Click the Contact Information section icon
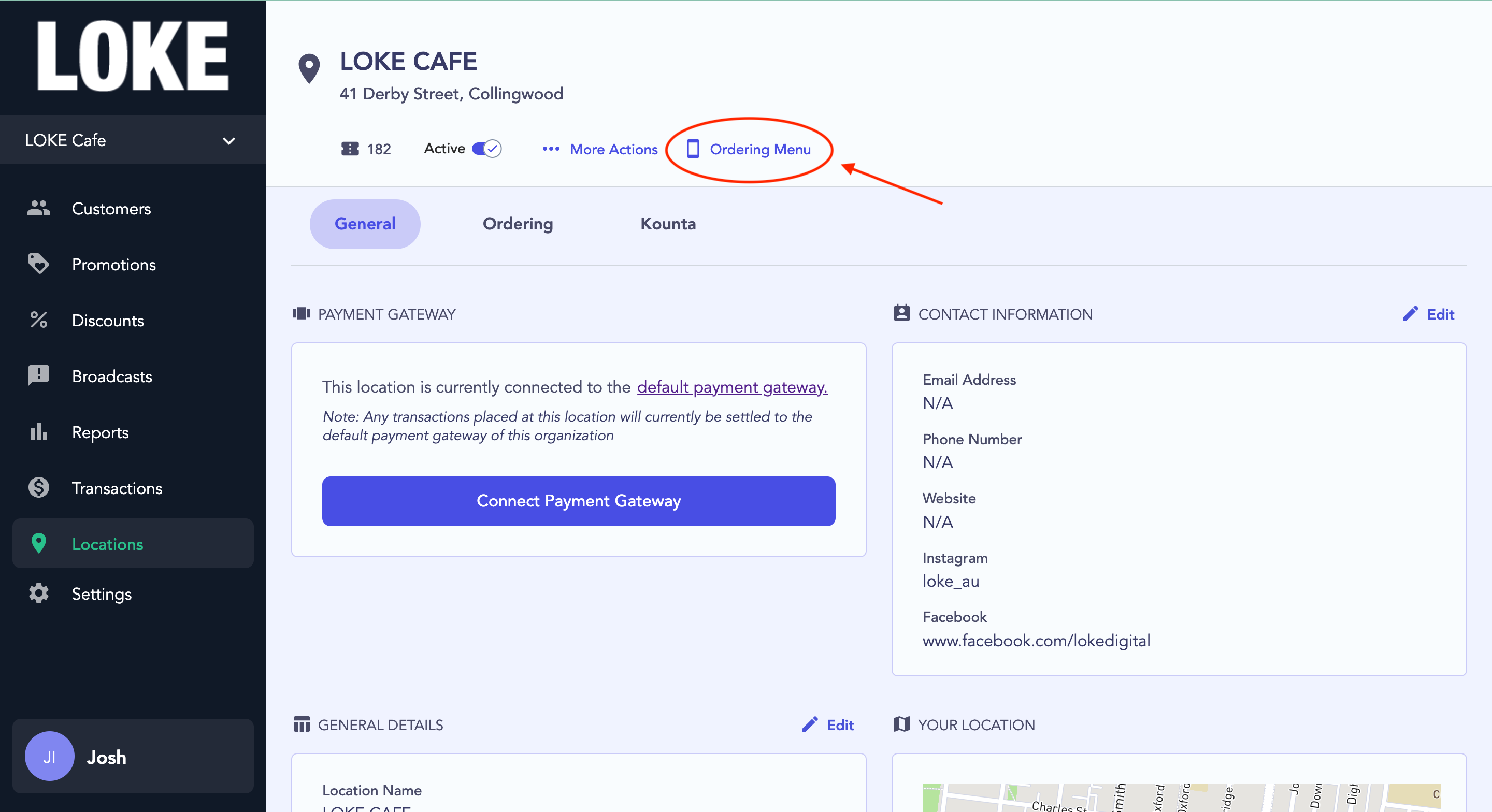1492x812 pixels. tap(902, 313)
